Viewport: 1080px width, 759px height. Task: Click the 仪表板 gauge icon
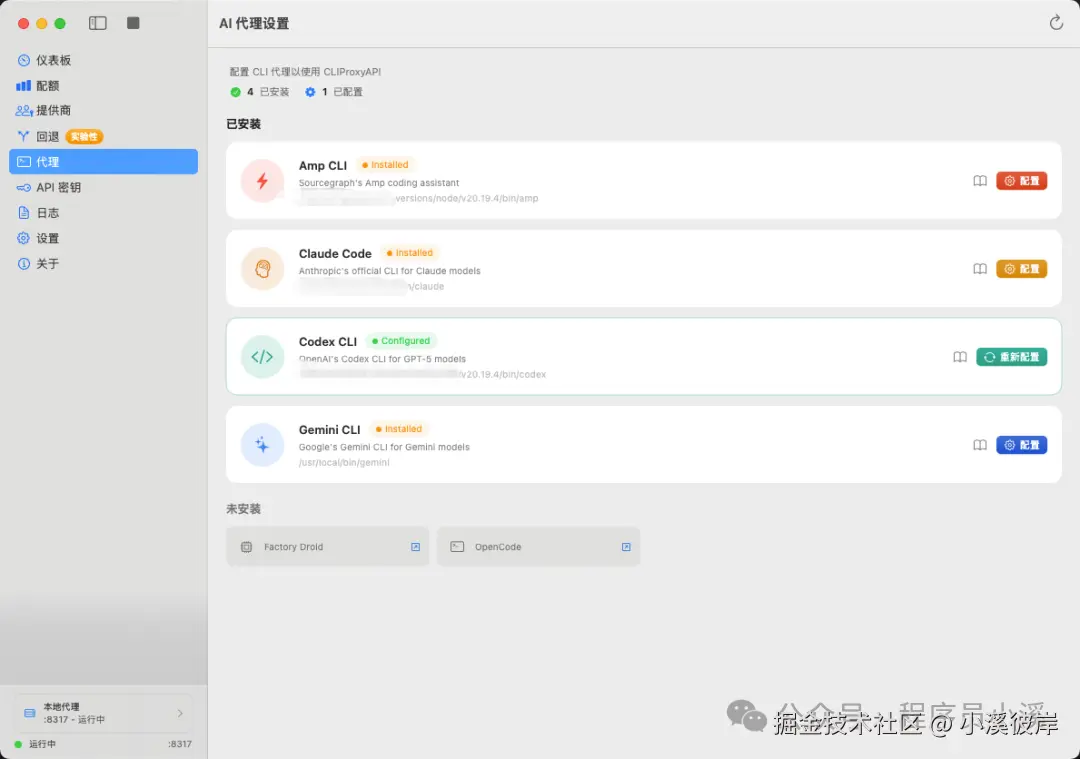tap(23, 60)
